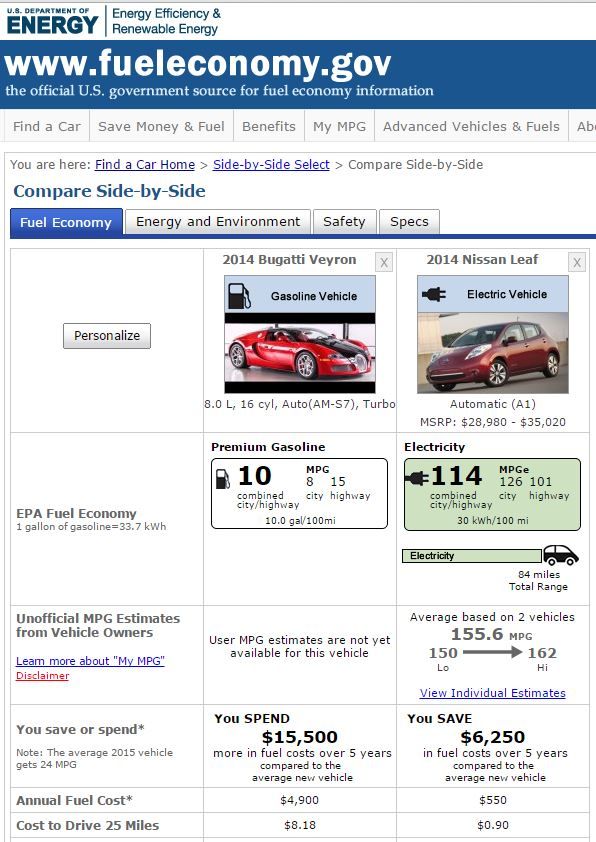Click the small gas pump icon beside 10 MPG

coord(222,478)
